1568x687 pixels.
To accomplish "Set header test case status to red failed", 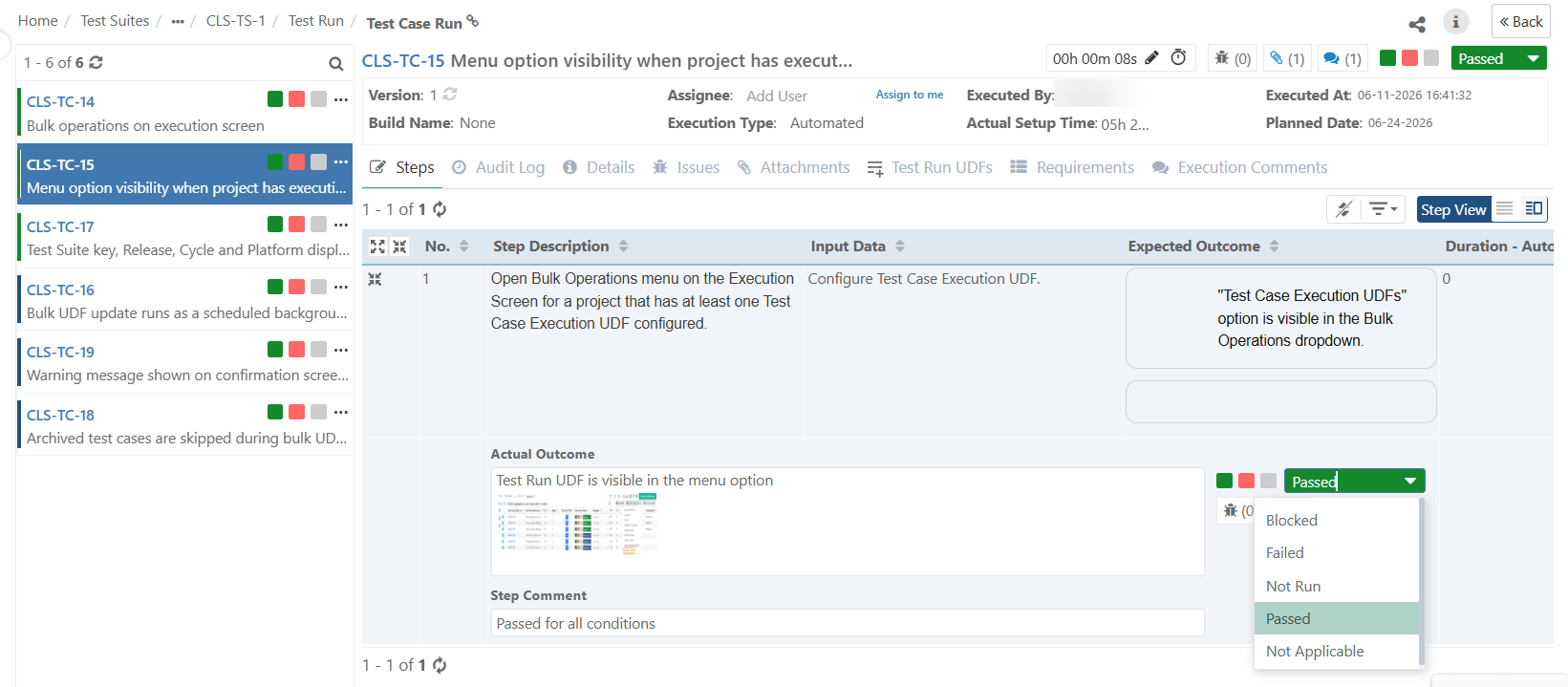I will coord(1409,58).
